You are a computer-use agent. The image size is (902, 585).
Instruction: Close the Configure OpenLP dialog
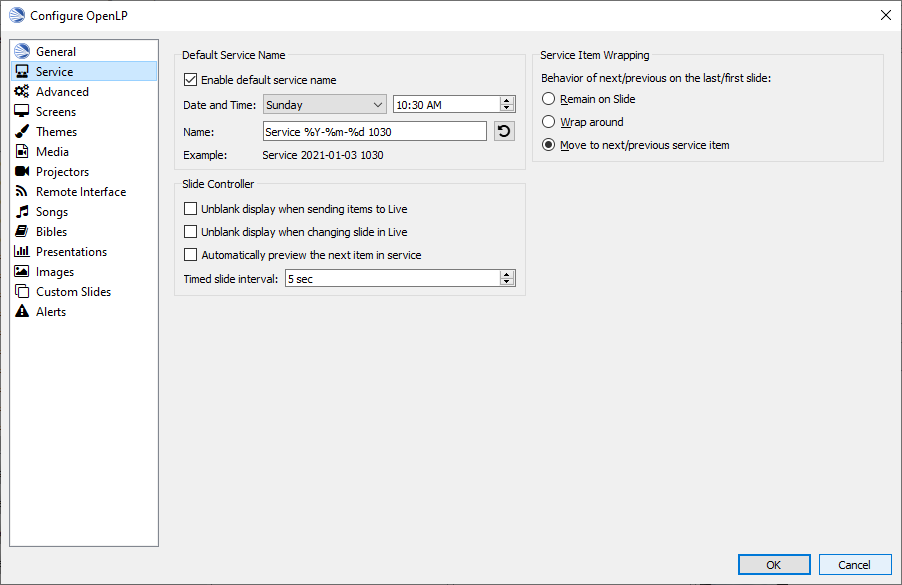point(886,16)
